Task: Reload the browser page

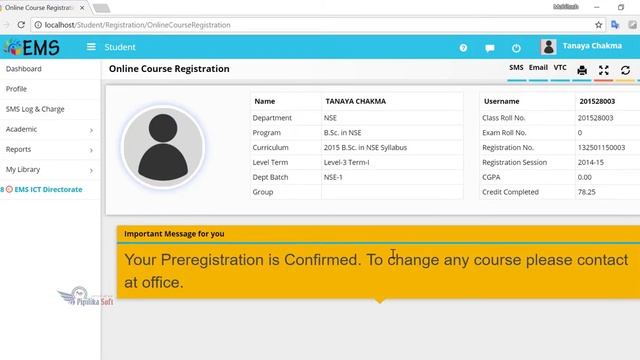Action: click(x=21, y=25)
